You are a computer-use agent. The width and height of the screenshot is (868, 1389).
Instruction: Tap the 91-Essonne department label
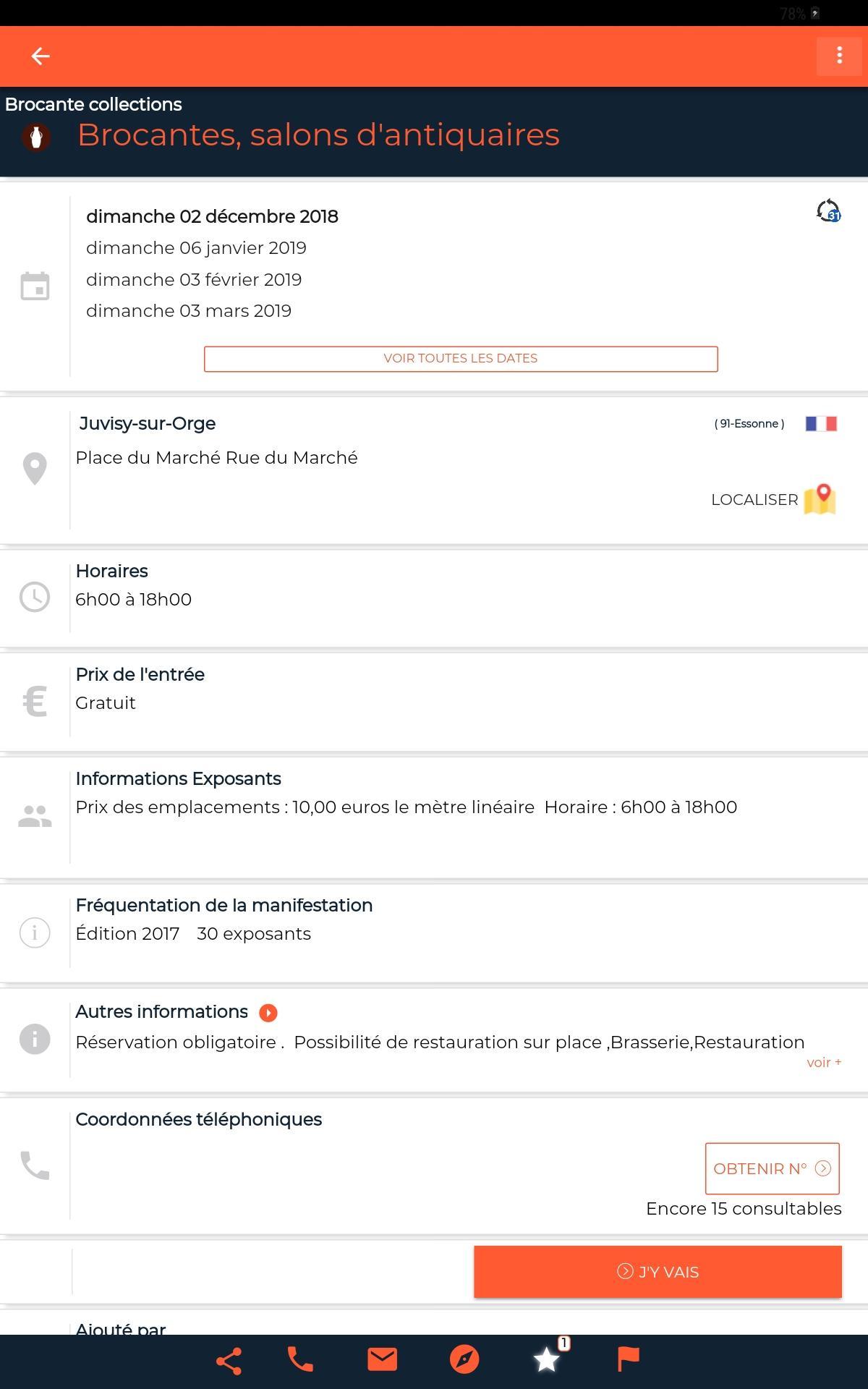[749, 424]
